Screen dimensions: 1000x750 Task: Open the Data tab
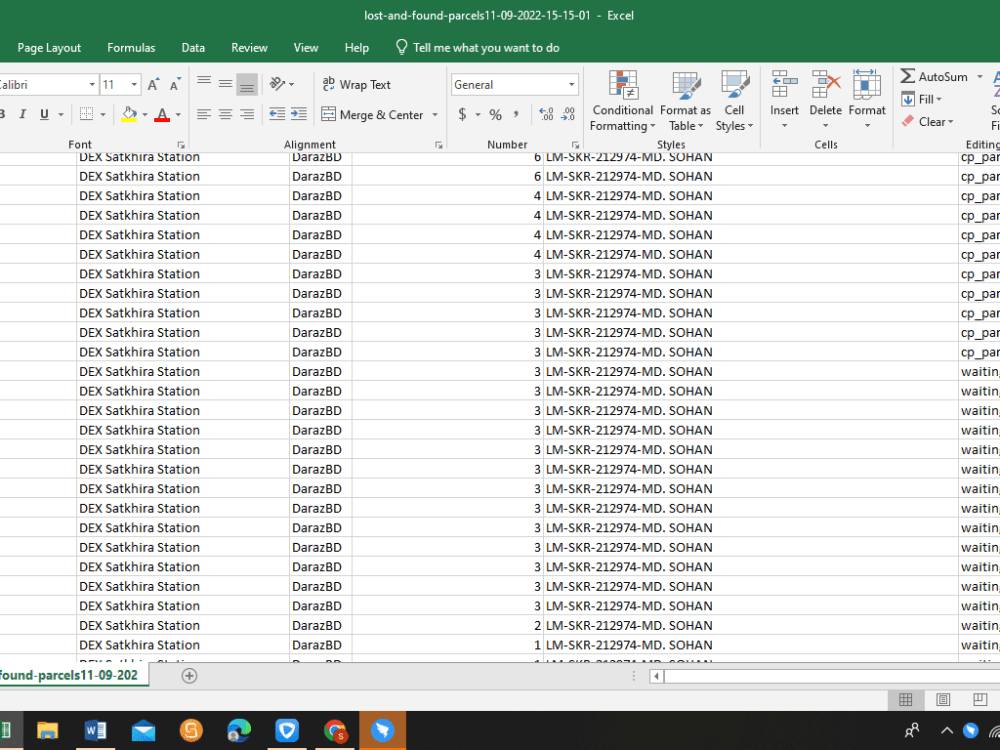pyautogui.click(x=193, y=48)
